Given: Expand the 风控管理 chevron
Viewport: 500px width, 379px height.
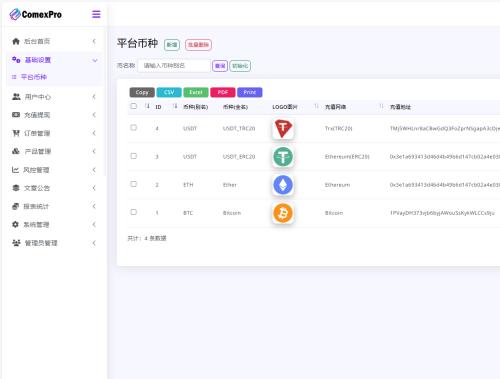Looking at the screenshot, I should click(x=94, y=170).
